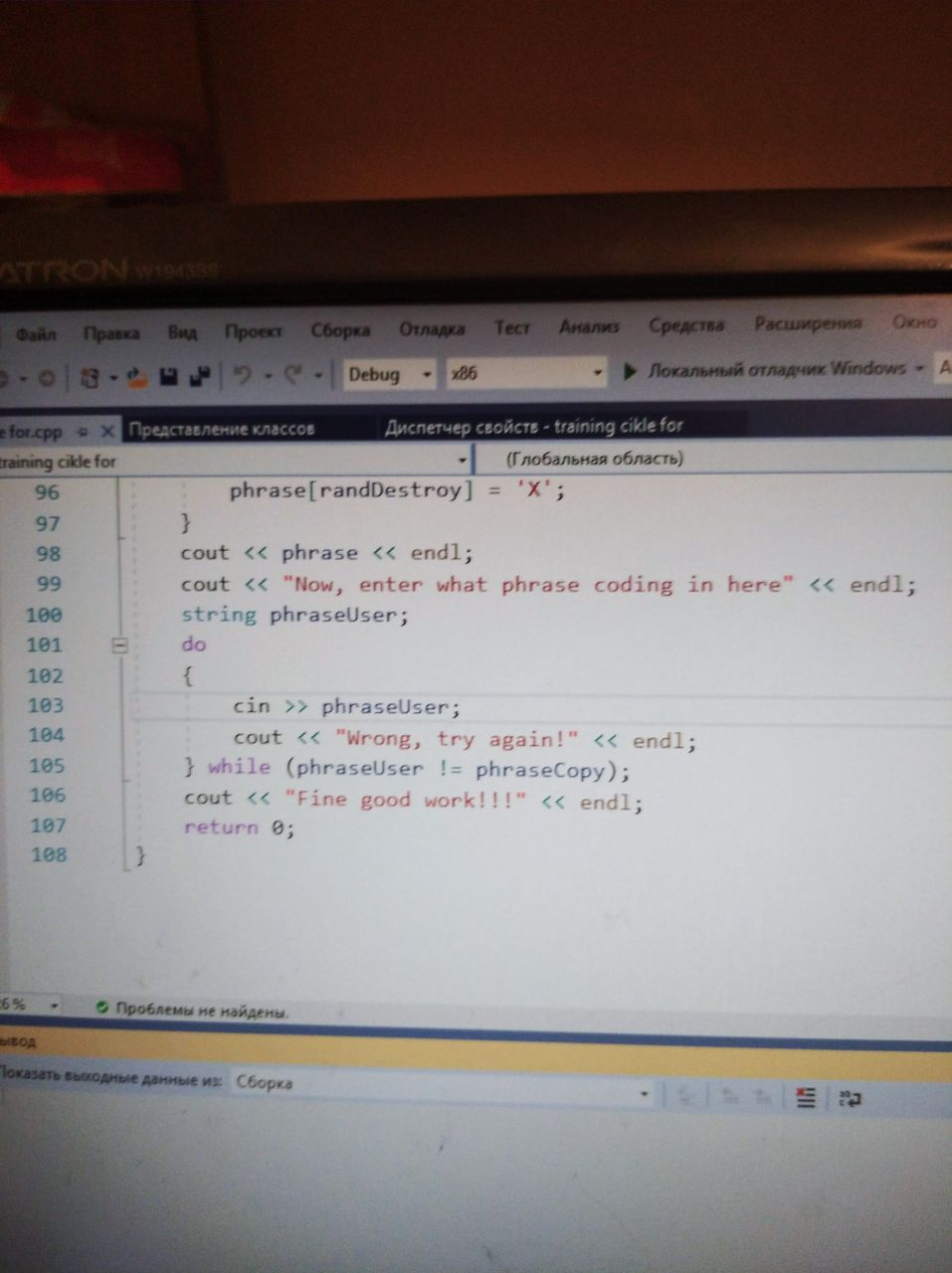
Task: Switch to Представление классов tab
Action: click(222, 430)
